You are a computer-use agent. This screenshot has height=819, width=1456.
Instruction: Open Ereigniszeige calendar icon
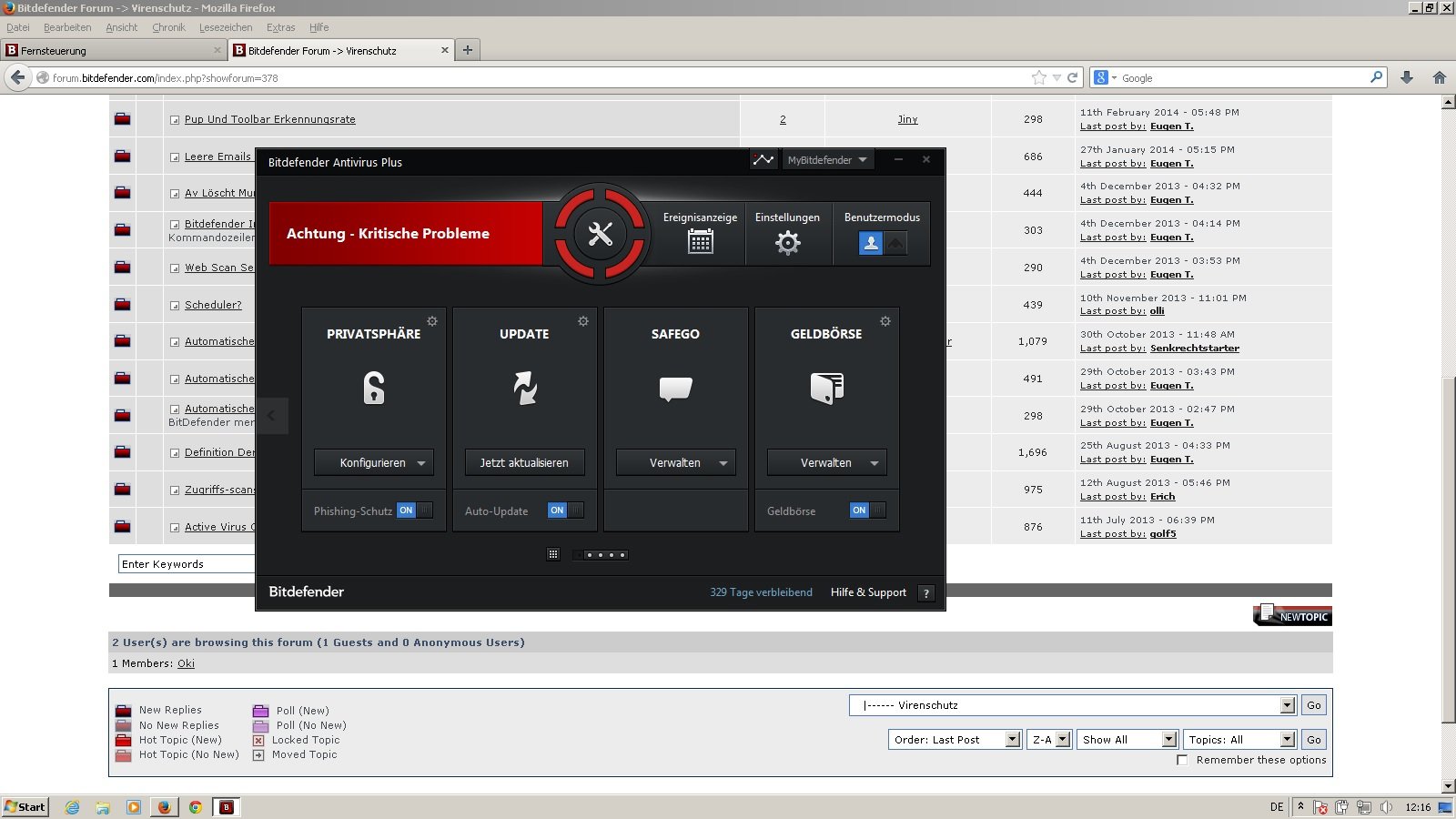(x=700, y=241)
